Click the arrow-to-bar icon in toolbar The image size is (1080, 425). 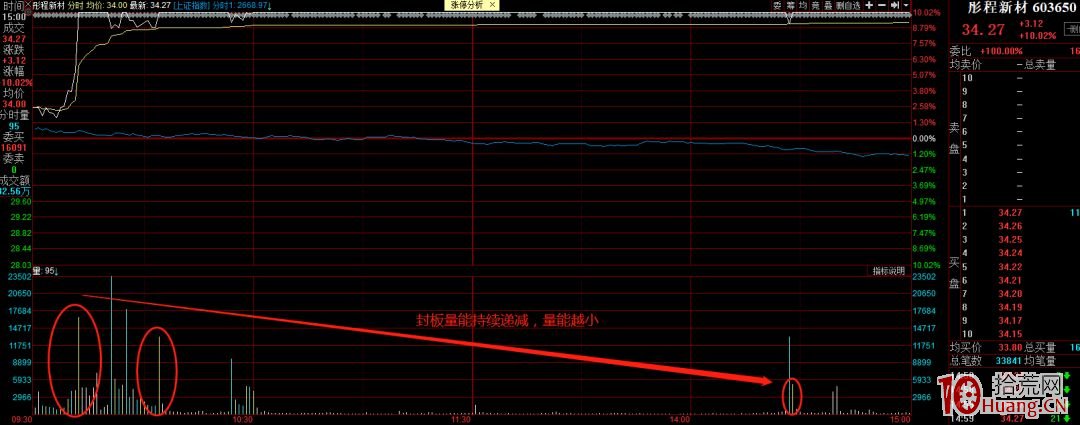coord(897,5)
